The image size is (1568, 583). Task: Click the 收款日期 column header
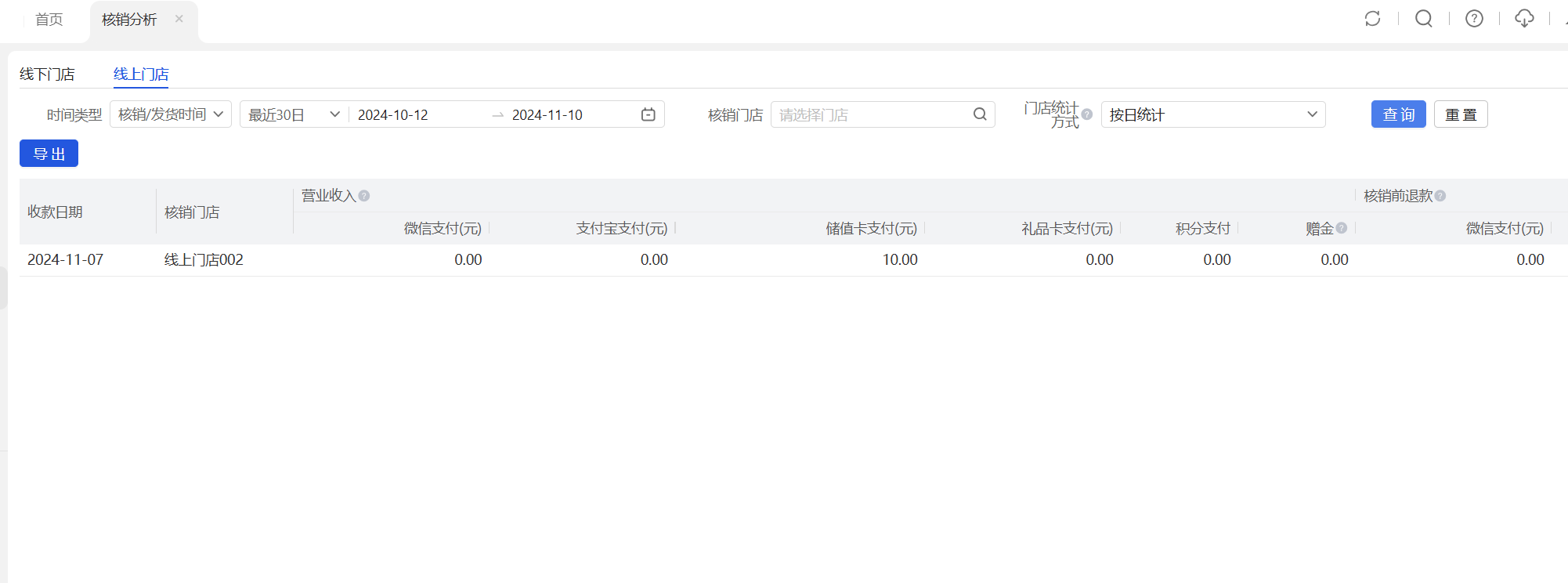pyautogui.click(x=55, y=212)
